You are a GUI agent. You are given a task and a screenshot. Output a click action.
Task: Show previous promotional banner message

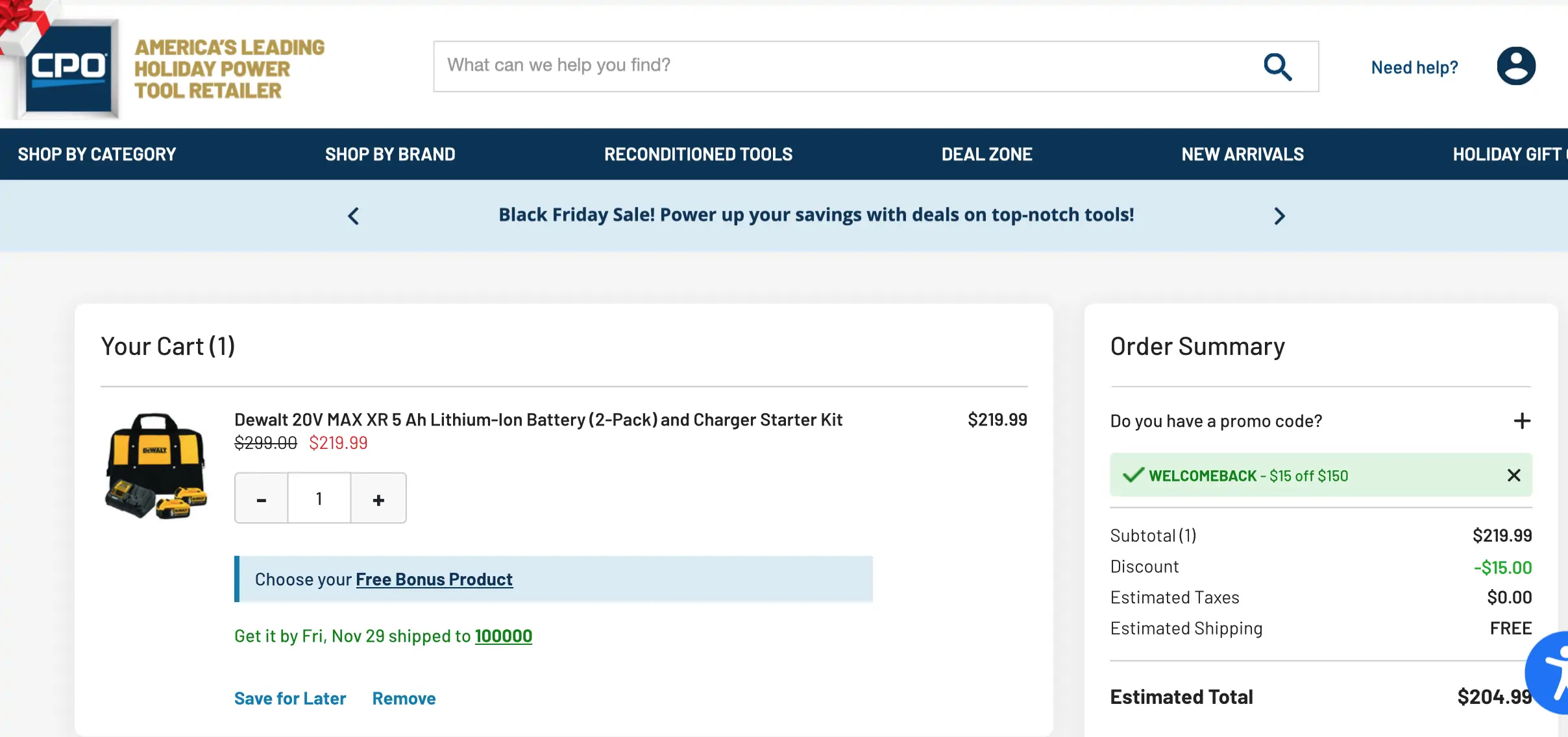[x=353, y=216]
